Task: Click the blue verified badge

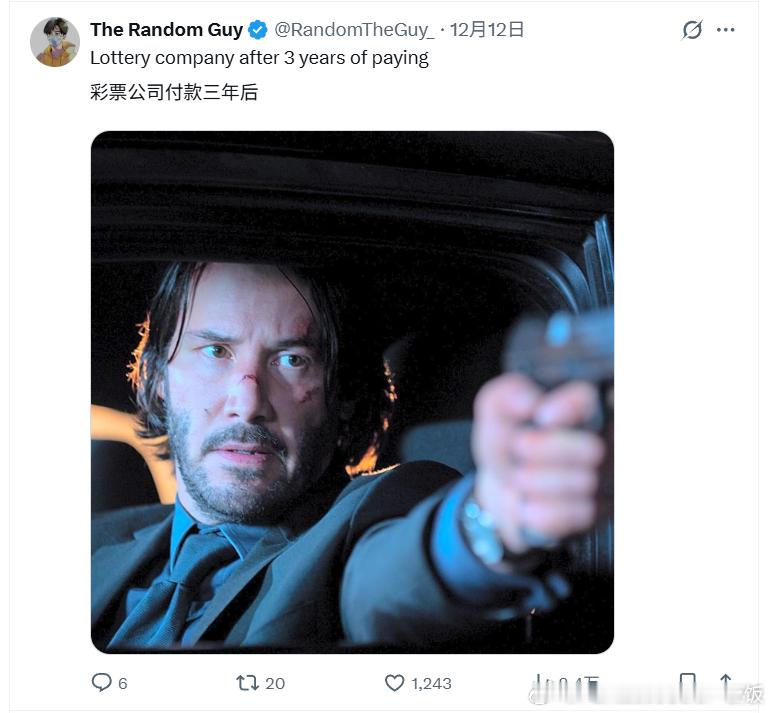Action: tap(257, 30)
